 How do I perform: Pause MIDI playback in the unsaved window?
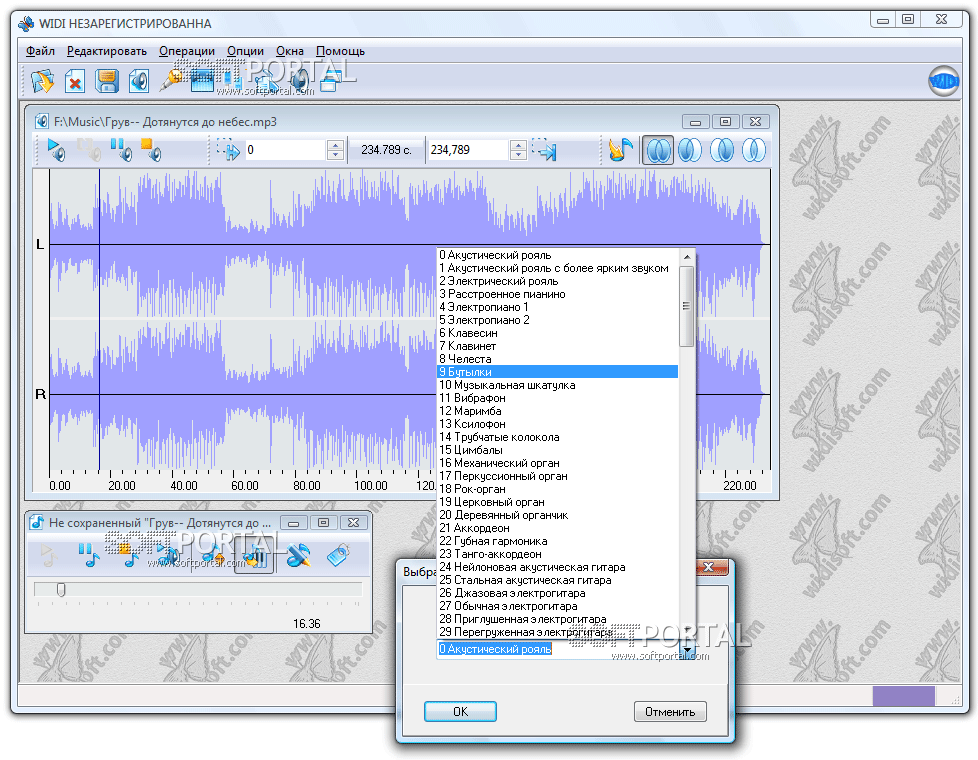click(x=88, y=555)
